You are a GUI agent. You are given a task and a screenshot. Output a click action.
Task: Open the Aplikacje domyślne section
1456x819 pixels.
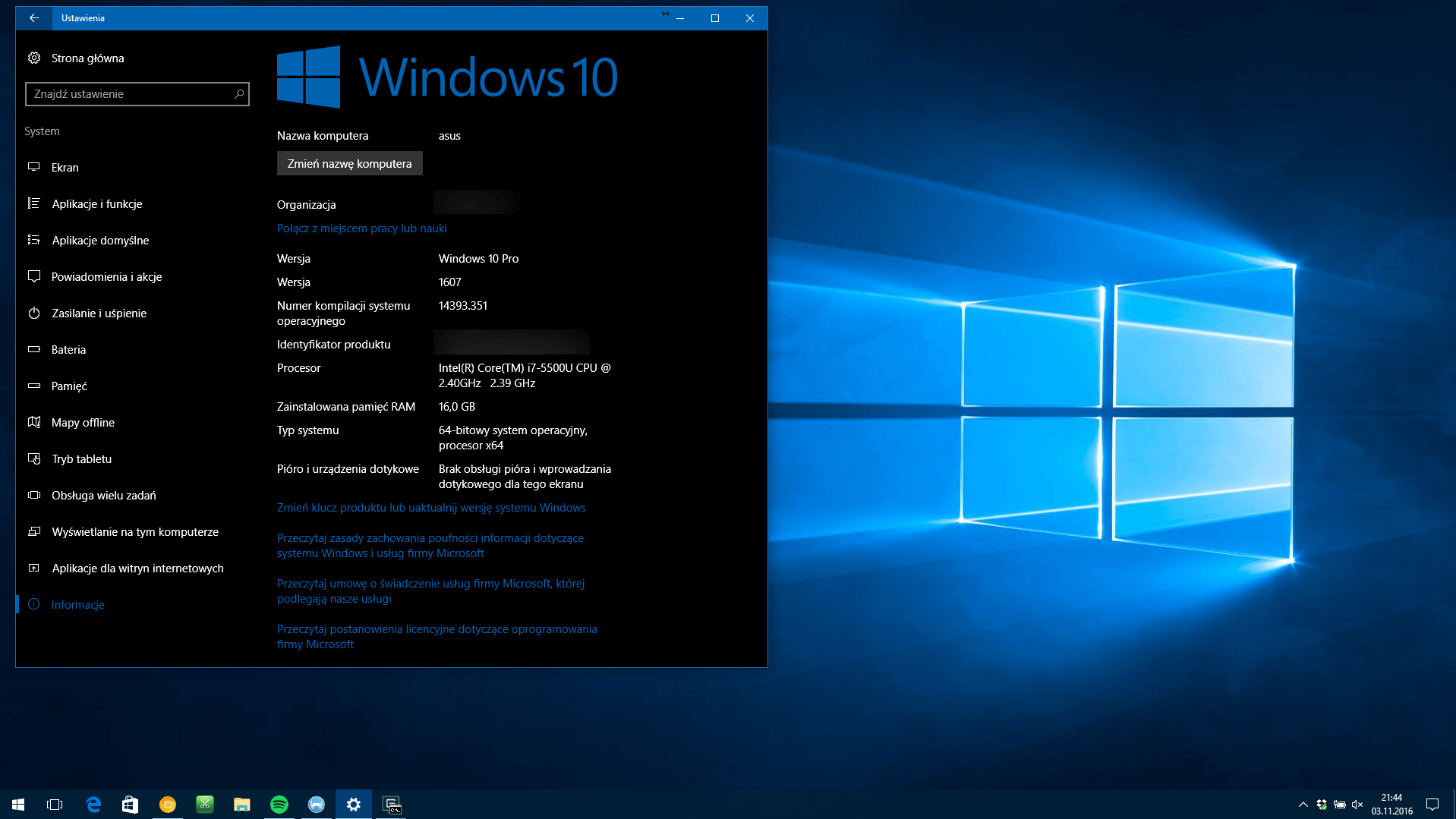tap(99, 240)
